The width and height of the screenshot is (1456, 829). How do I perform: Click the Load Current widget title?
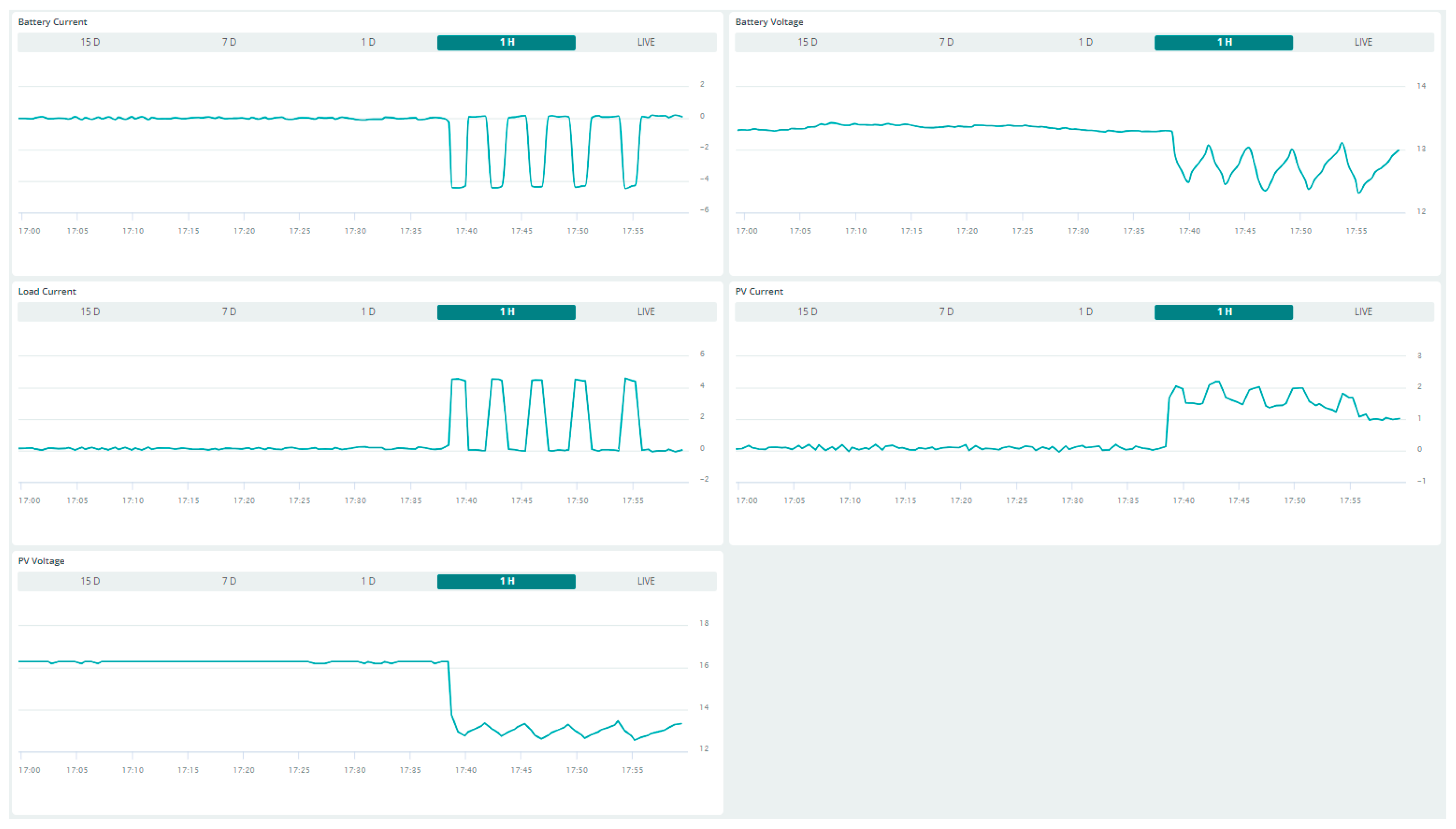click(x=47, y=291)
